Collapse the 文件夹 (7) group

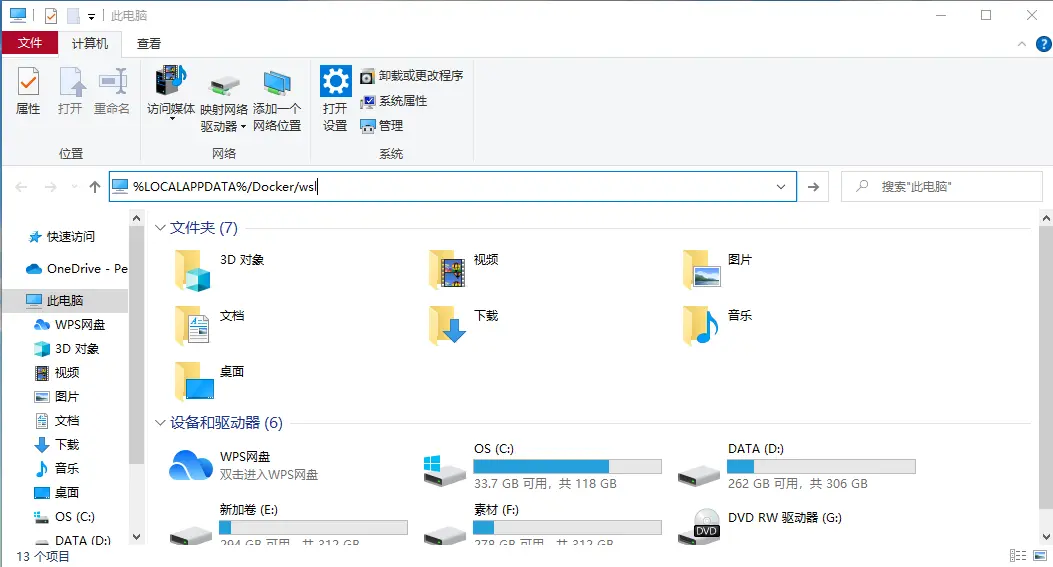click(x=160, y=228)
